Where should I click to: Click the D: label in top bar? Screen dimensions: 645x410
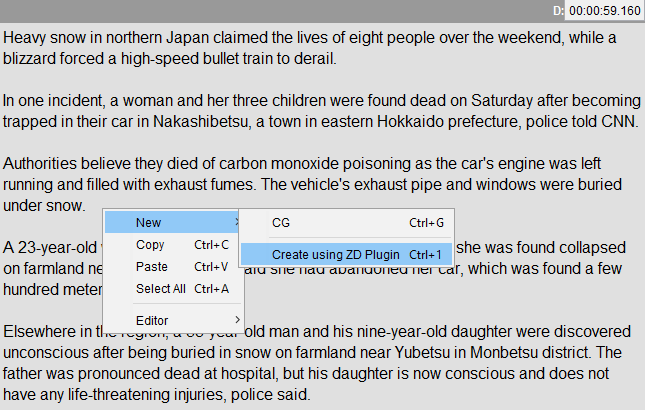(x=560, y=11)
